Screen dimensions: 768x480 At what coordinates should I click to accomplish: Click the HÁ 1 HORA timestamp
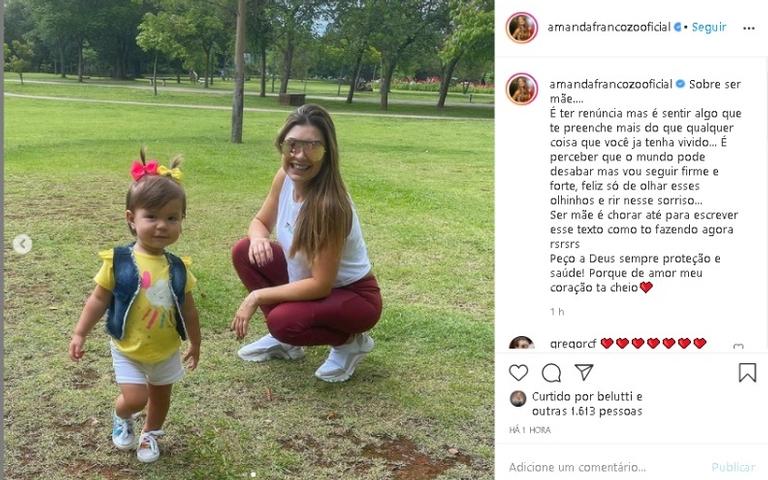(x=530, y=430)
